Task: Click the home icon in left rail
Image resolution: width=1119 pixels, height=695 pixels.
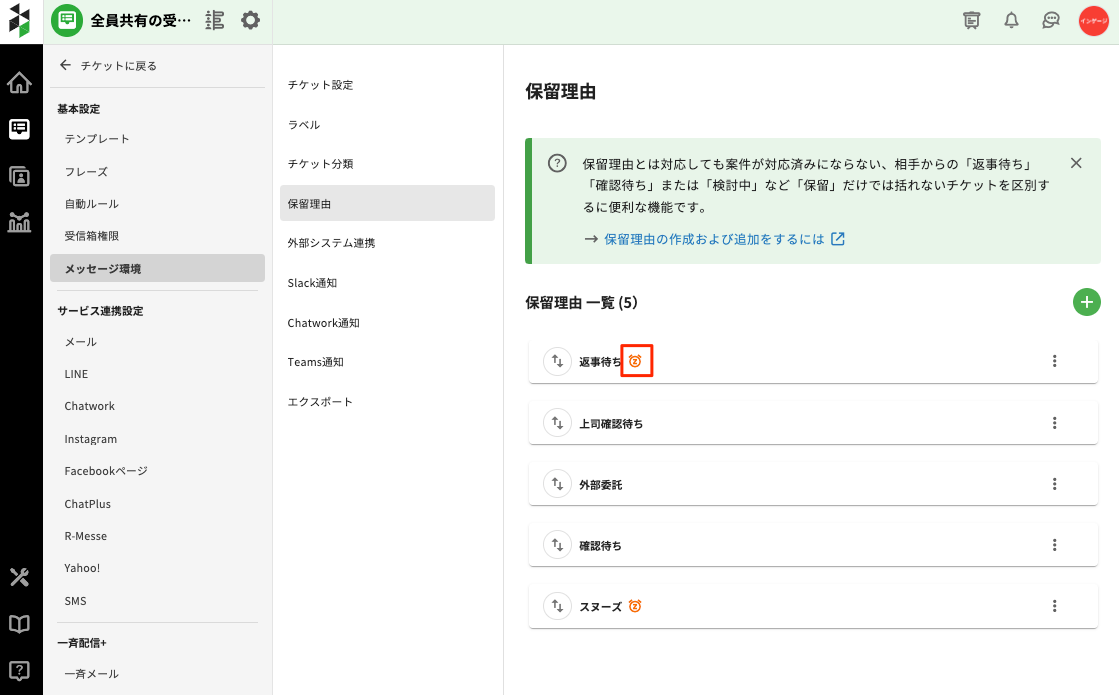Action: [x=20, y=82]
